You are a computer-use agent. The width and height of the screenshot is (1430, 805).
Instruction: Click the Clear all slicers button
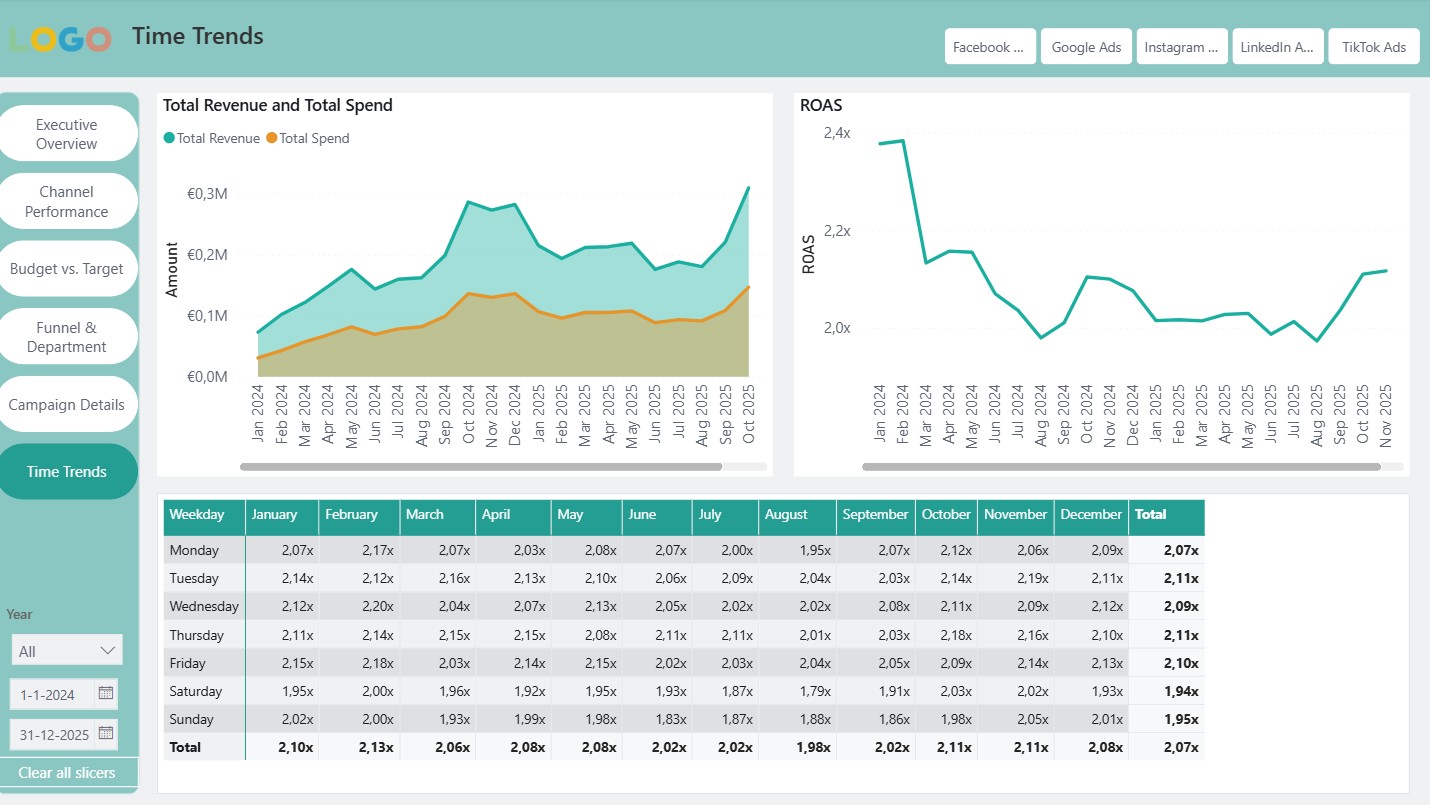(x=67, y=772)
